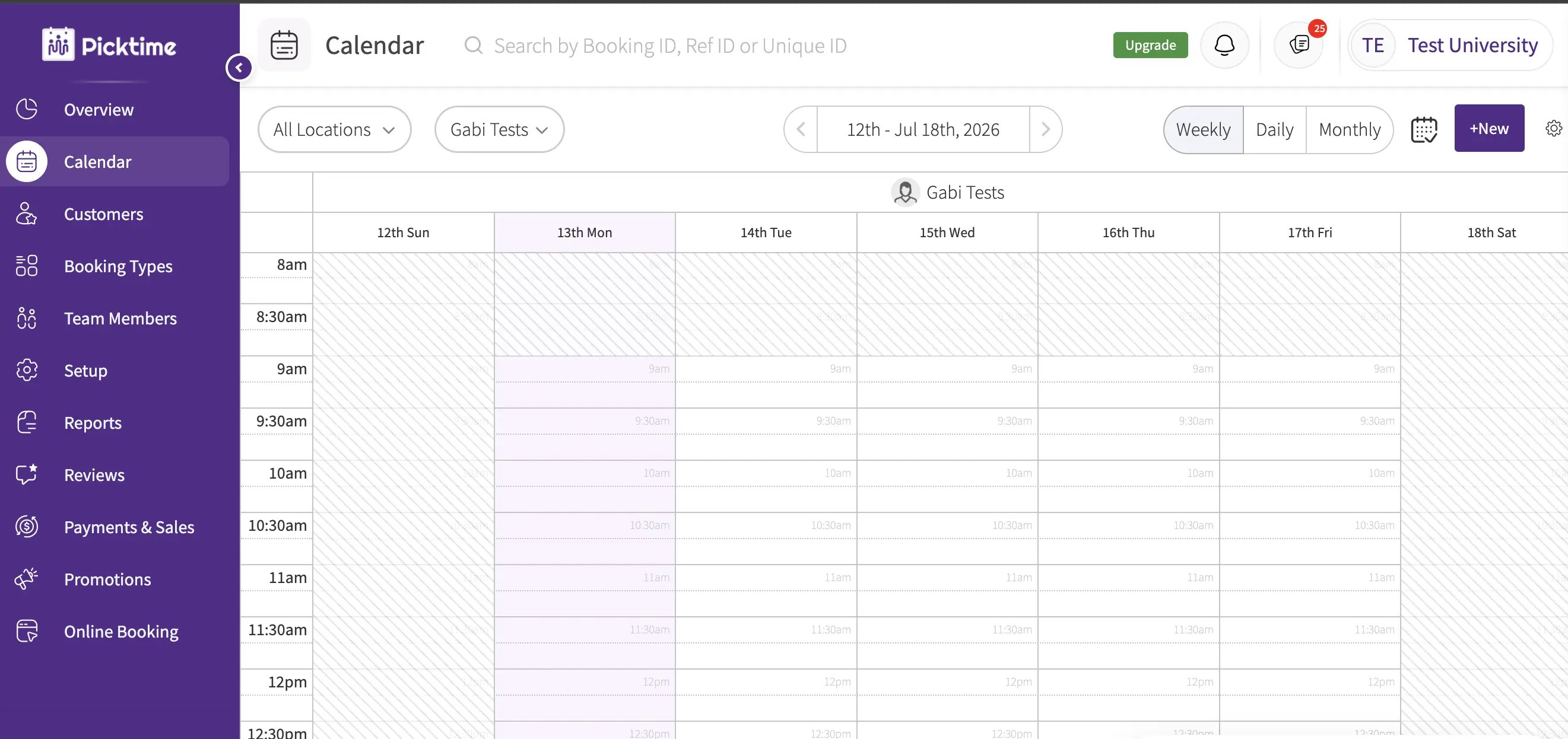Open the Setup gear icon
Screen dimensions: 1568x739
pos(27,371)
